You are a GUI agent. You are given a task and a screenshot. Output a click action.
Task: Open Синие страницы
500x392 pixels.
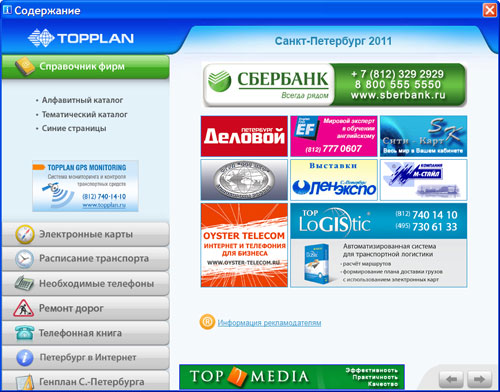click(74, 128)
